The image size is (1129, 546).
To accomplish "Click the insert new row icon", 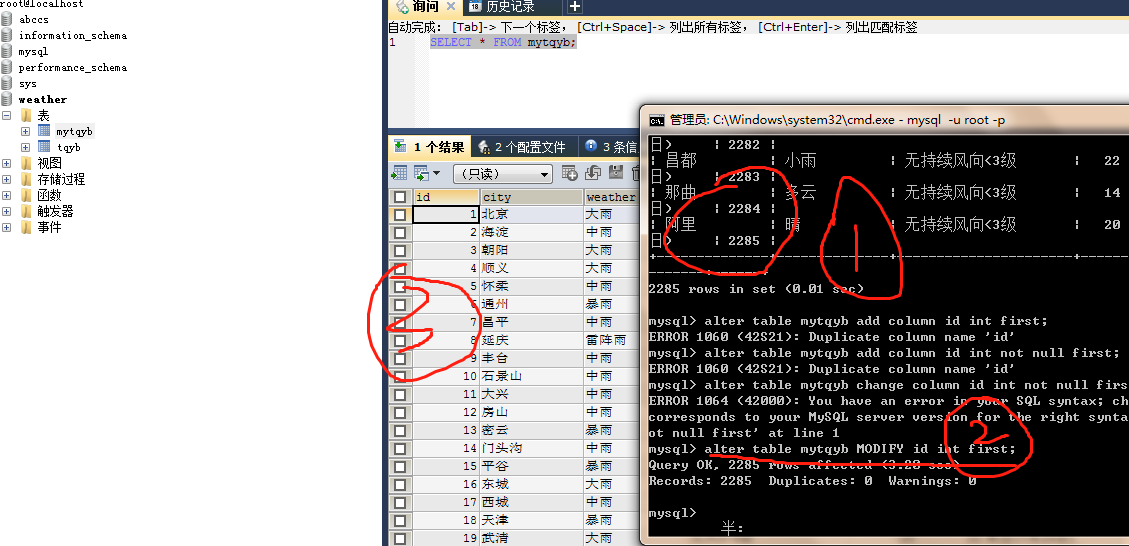I will pos(570,173).
